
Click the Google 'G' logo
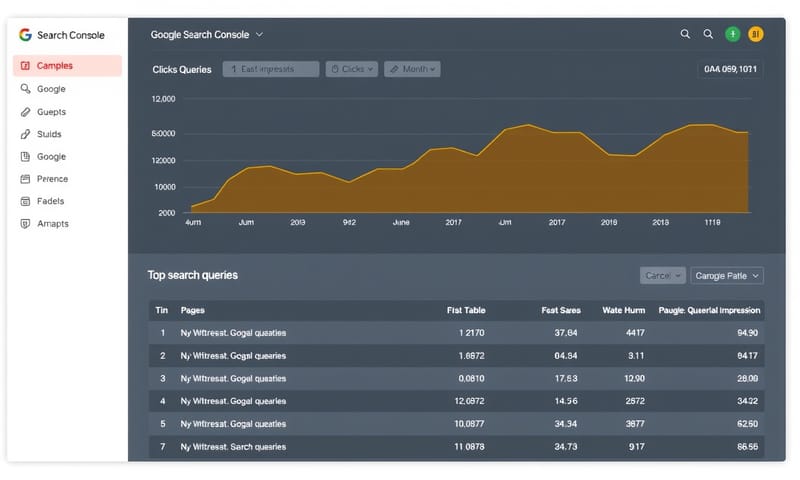pyautogui.click(x=25, y=35)
